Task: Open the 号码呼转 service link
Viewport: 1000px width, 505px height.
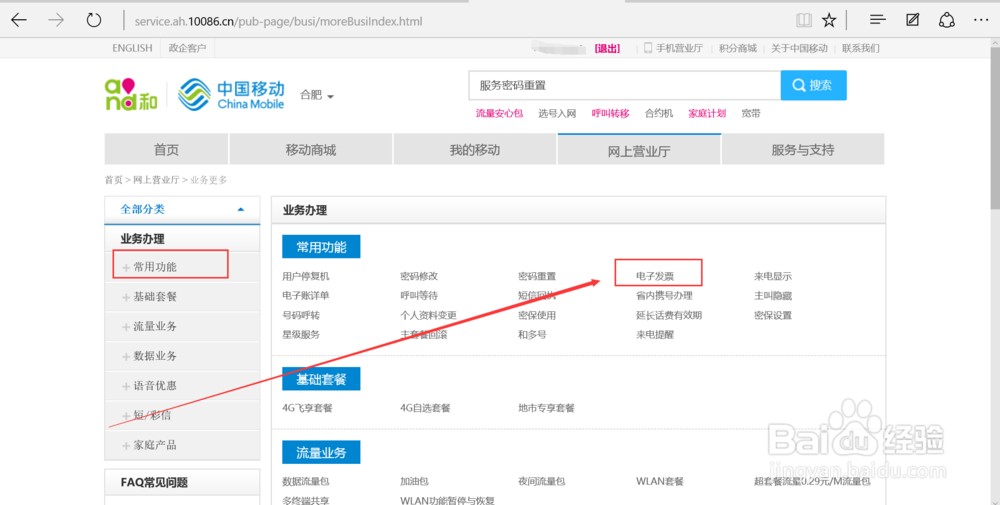Action: 301,315
